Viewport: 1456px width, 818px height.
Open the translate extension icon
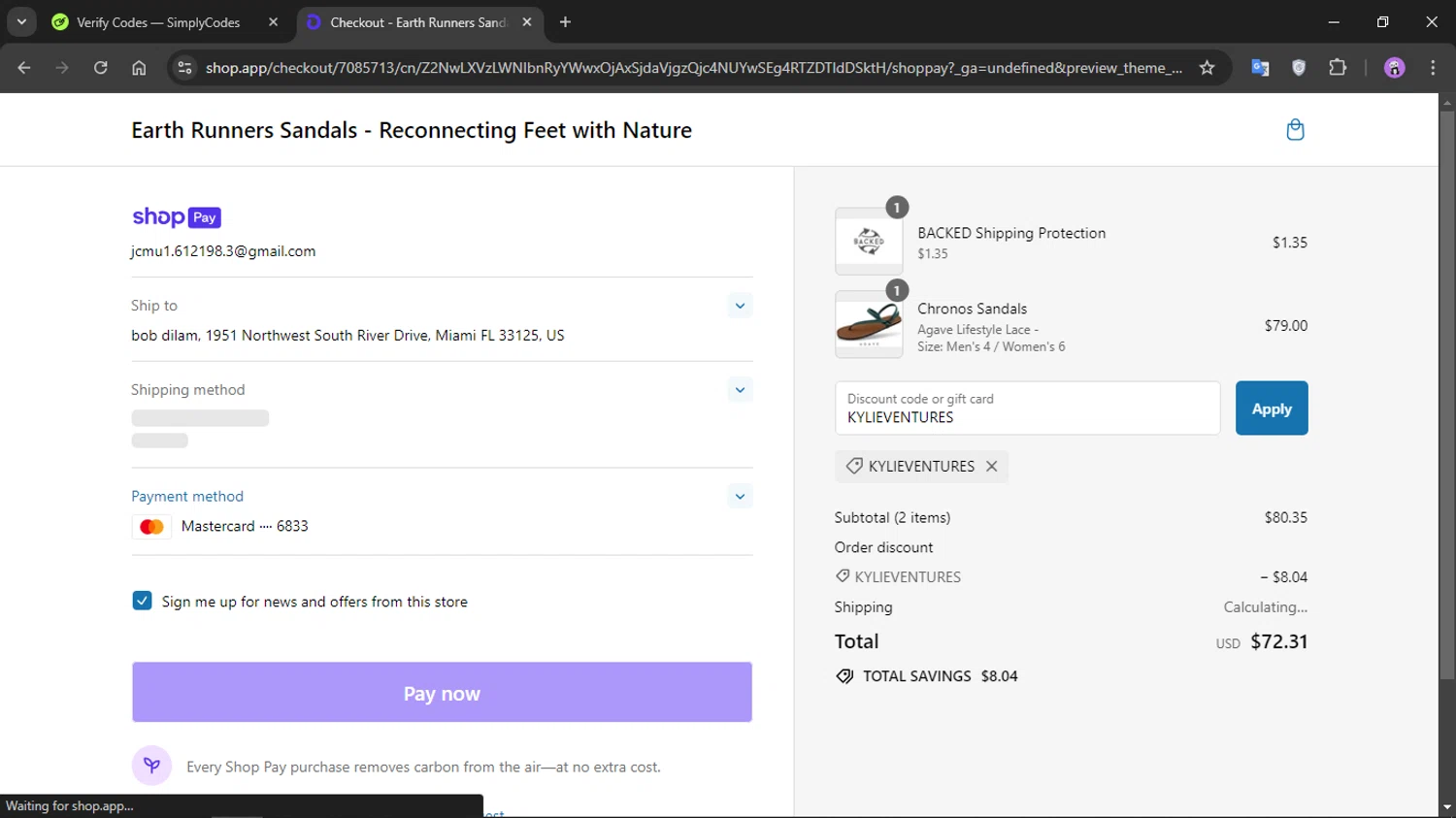click(x=1260, y=68)
